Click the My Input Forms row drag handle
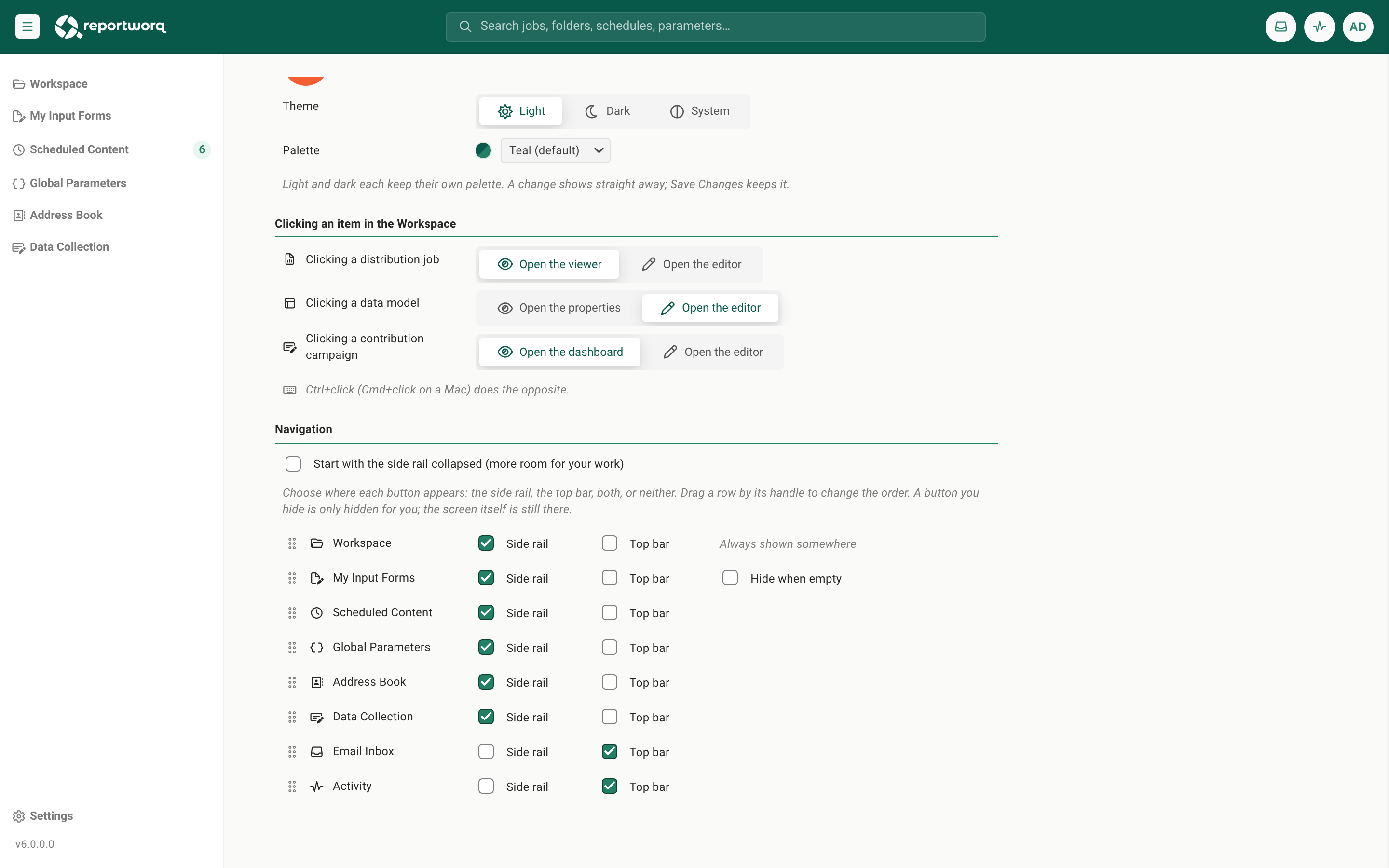The image size is (1389, 868). (x=292, y=578)
